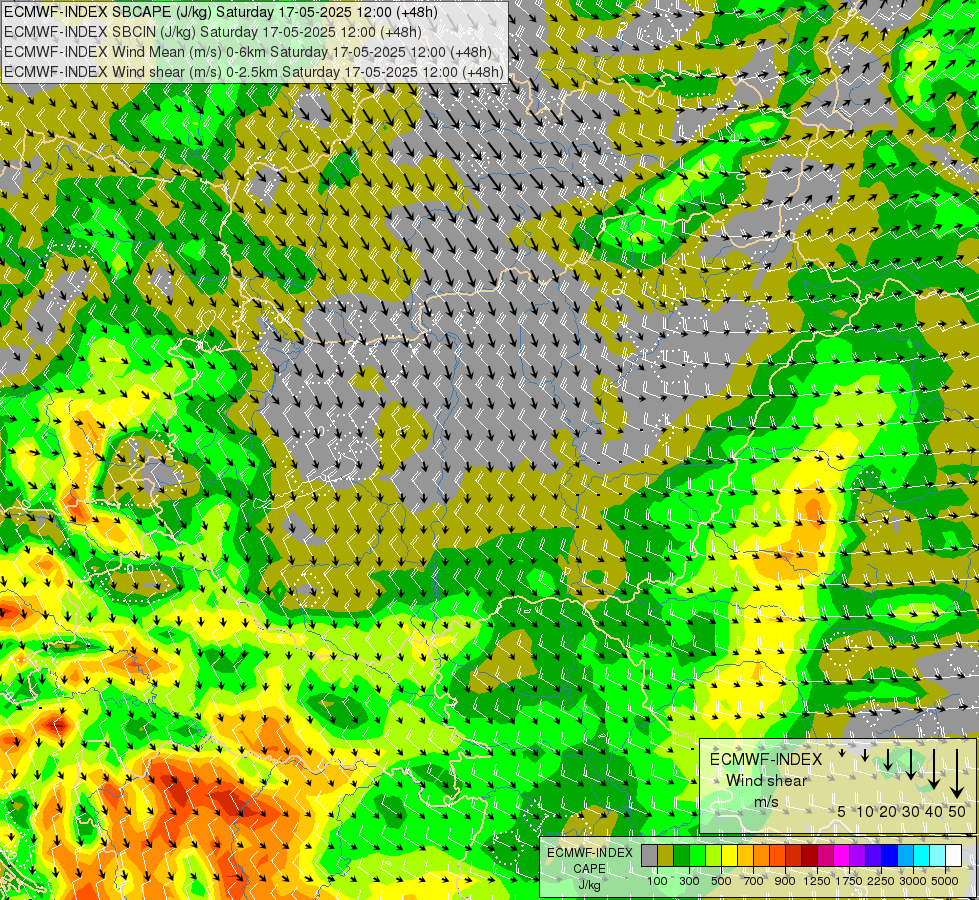The image size is (979, 900).
Task: Click the Wind shear 0-2.5km title line
Action: click(253, 72)
